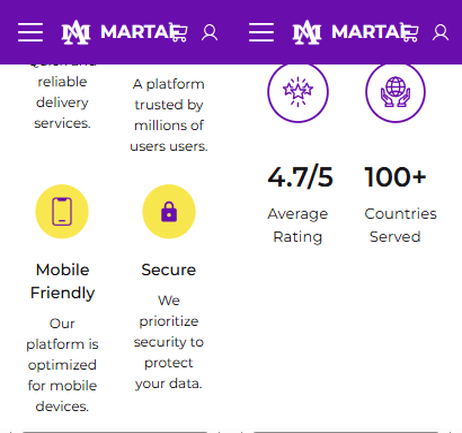Screen dimensions: 462x433
Task: Click the left Marta logo emblem
Action: pos(76,32)
